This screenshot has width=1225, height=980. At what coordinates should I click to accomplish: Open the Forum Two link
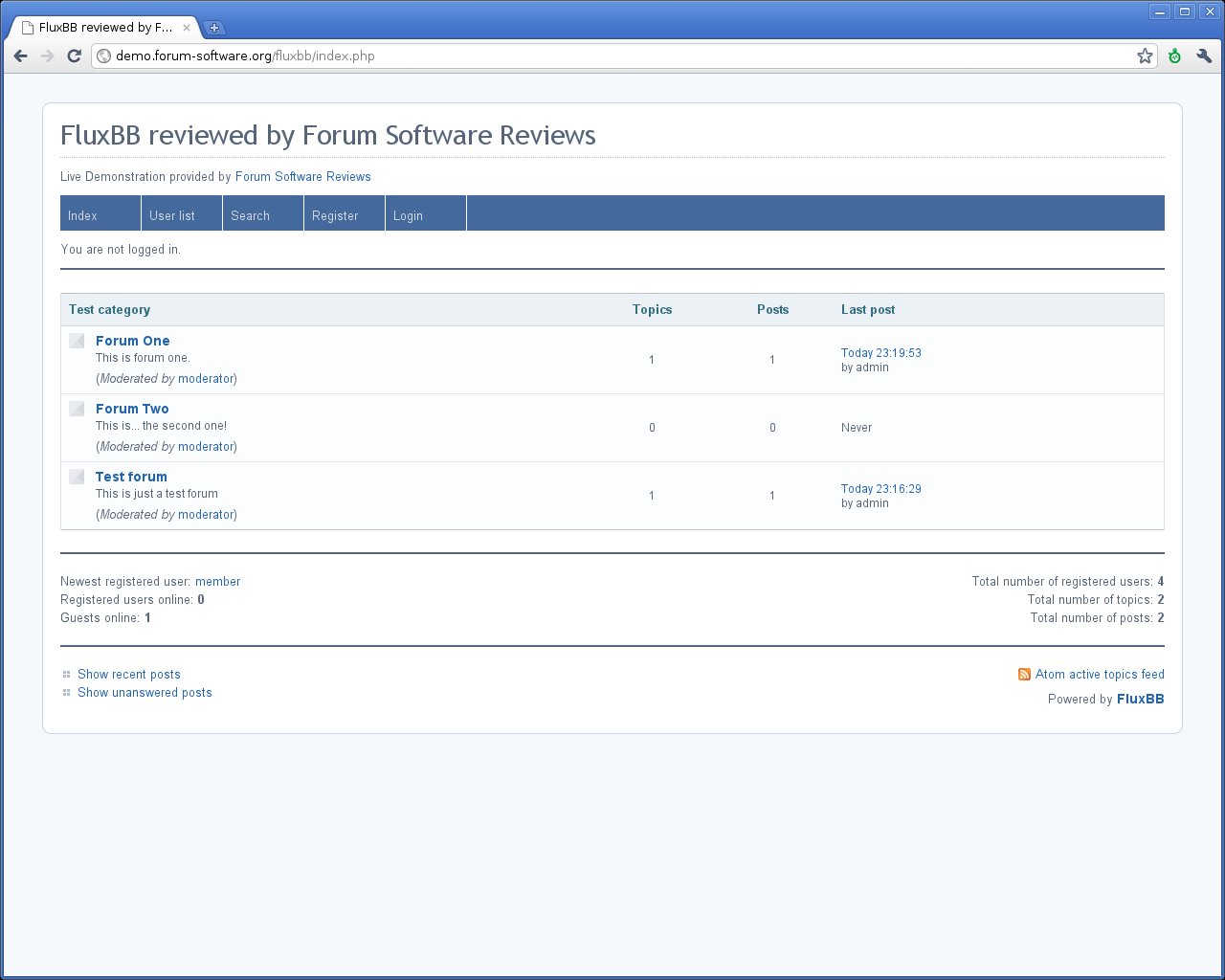(x=132, y=409)
